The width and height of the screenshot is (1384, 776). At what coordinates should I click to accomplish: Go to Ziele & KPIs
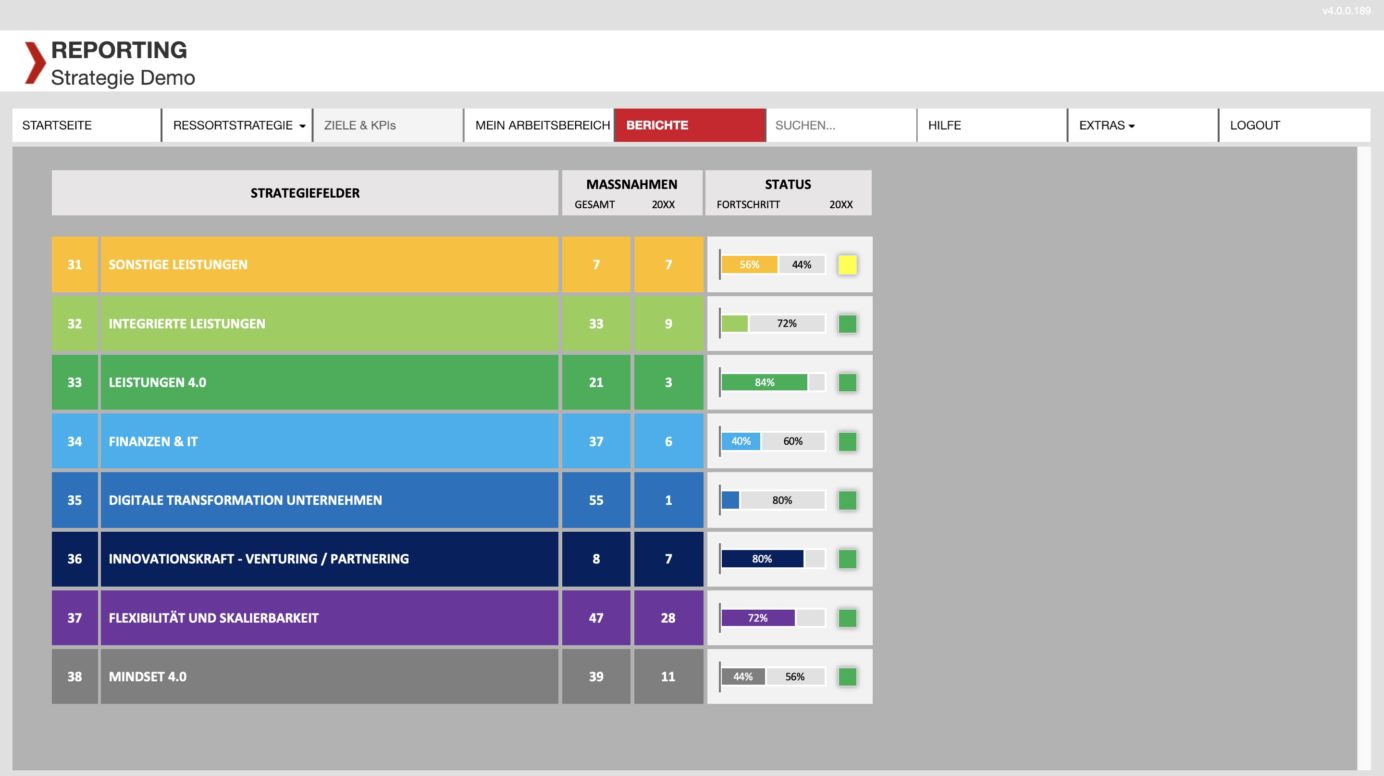358,125
